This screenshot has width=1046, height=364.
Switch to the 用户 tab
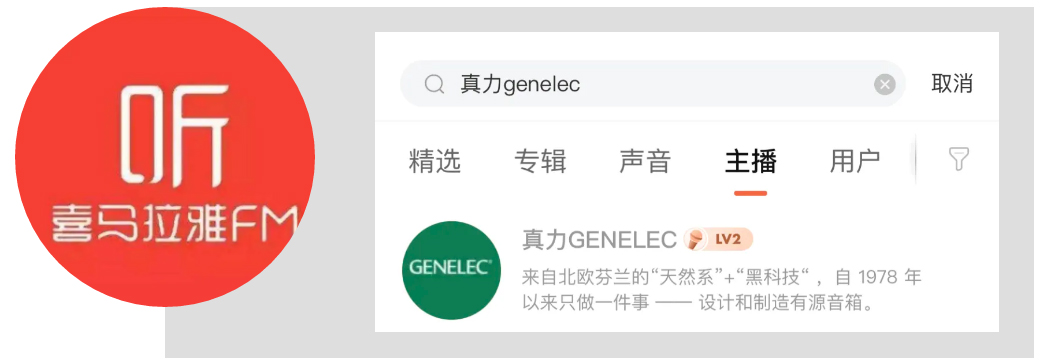tap(855, 161)
